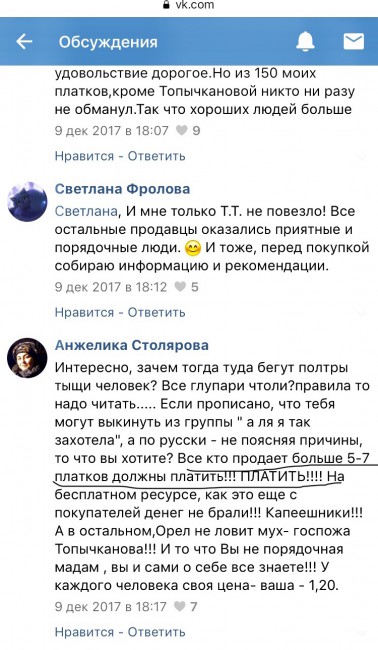The image size is (378, 650).
Task: Go back using the left arrow
Action: (24, 42)
